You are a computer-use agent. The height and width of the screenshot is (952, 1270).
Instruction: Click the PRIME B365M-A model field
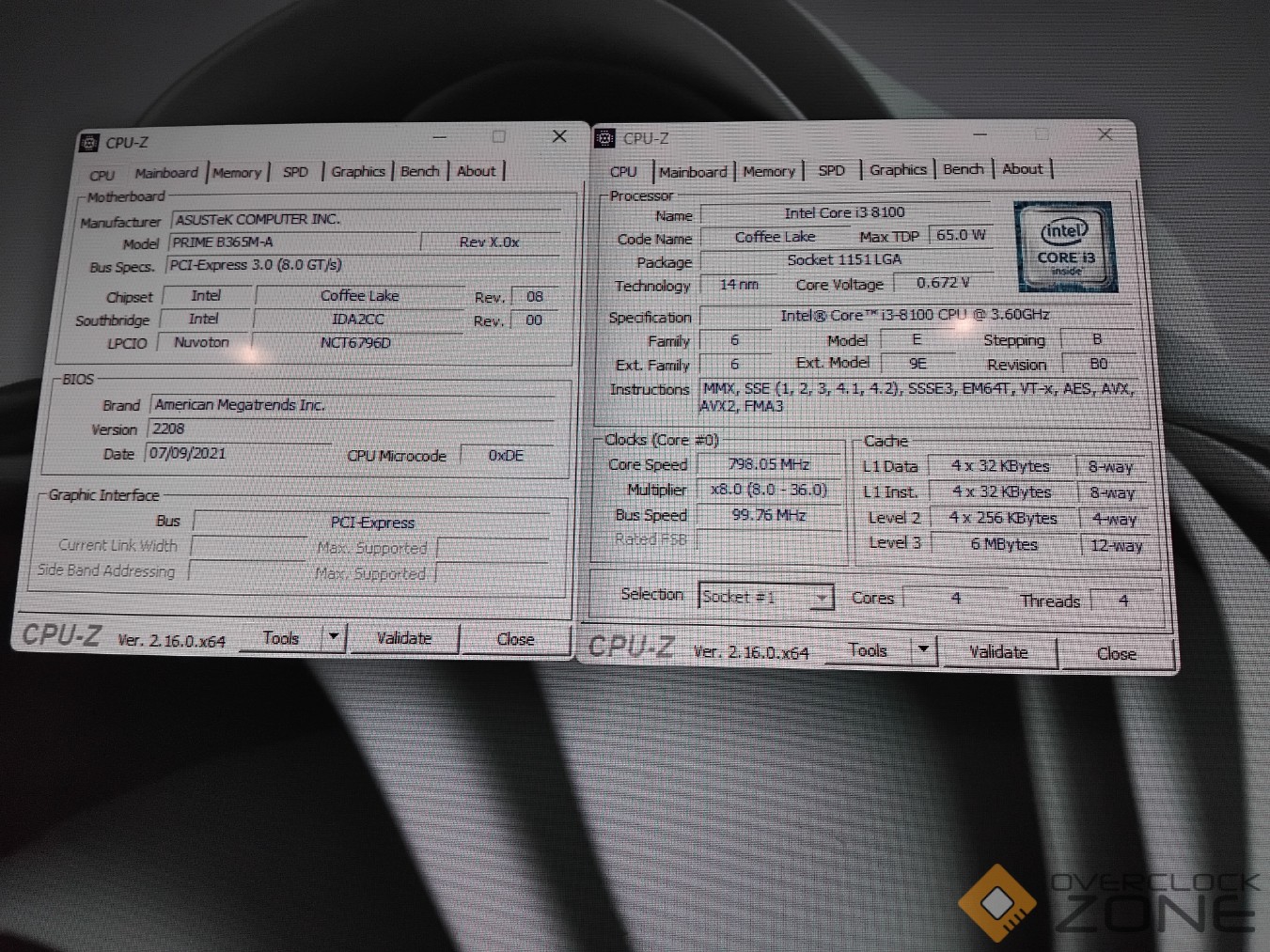click(291, 242)
